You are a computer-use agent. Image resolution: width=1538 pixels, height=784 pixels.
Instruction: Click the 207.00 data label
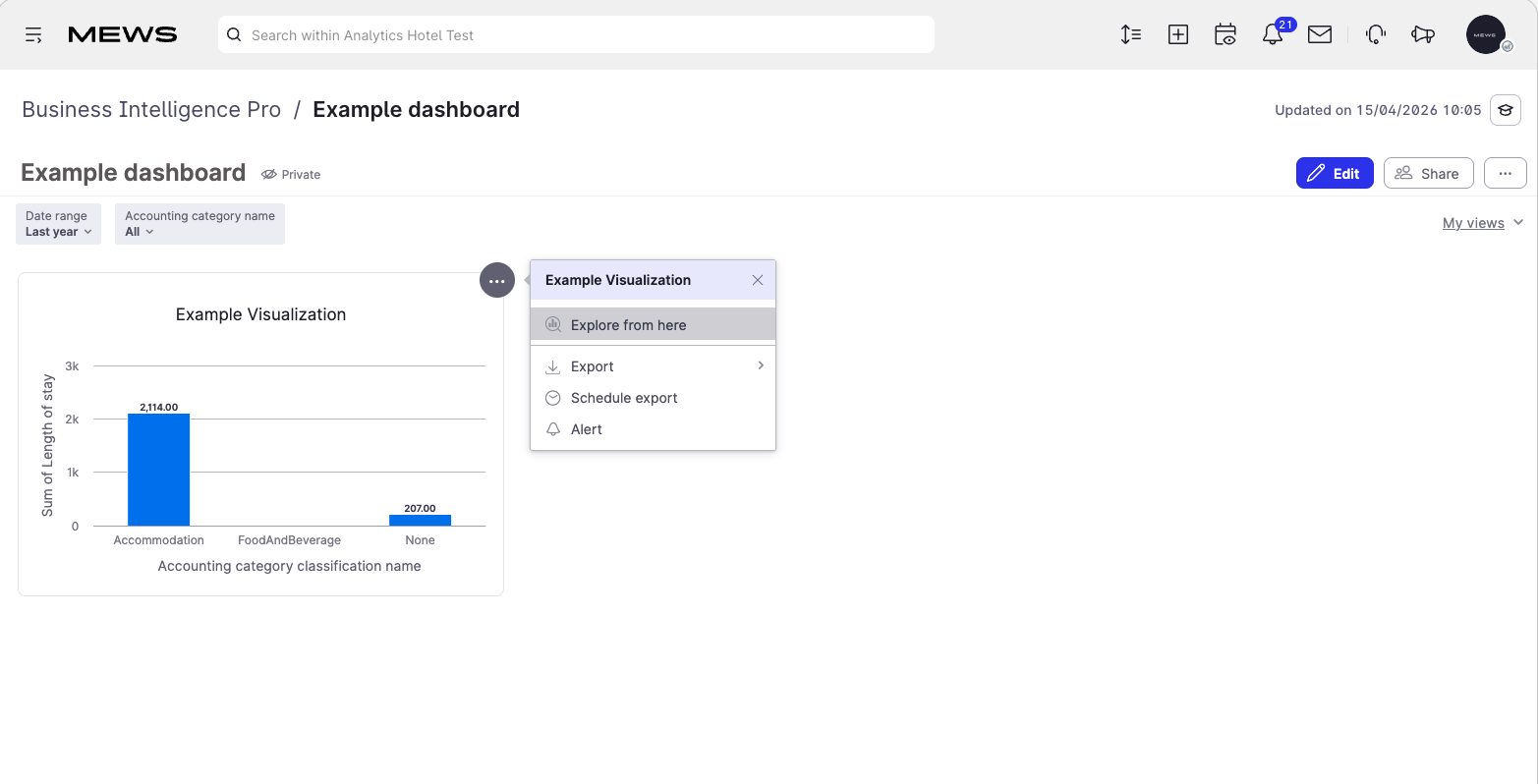pos(420,508)
